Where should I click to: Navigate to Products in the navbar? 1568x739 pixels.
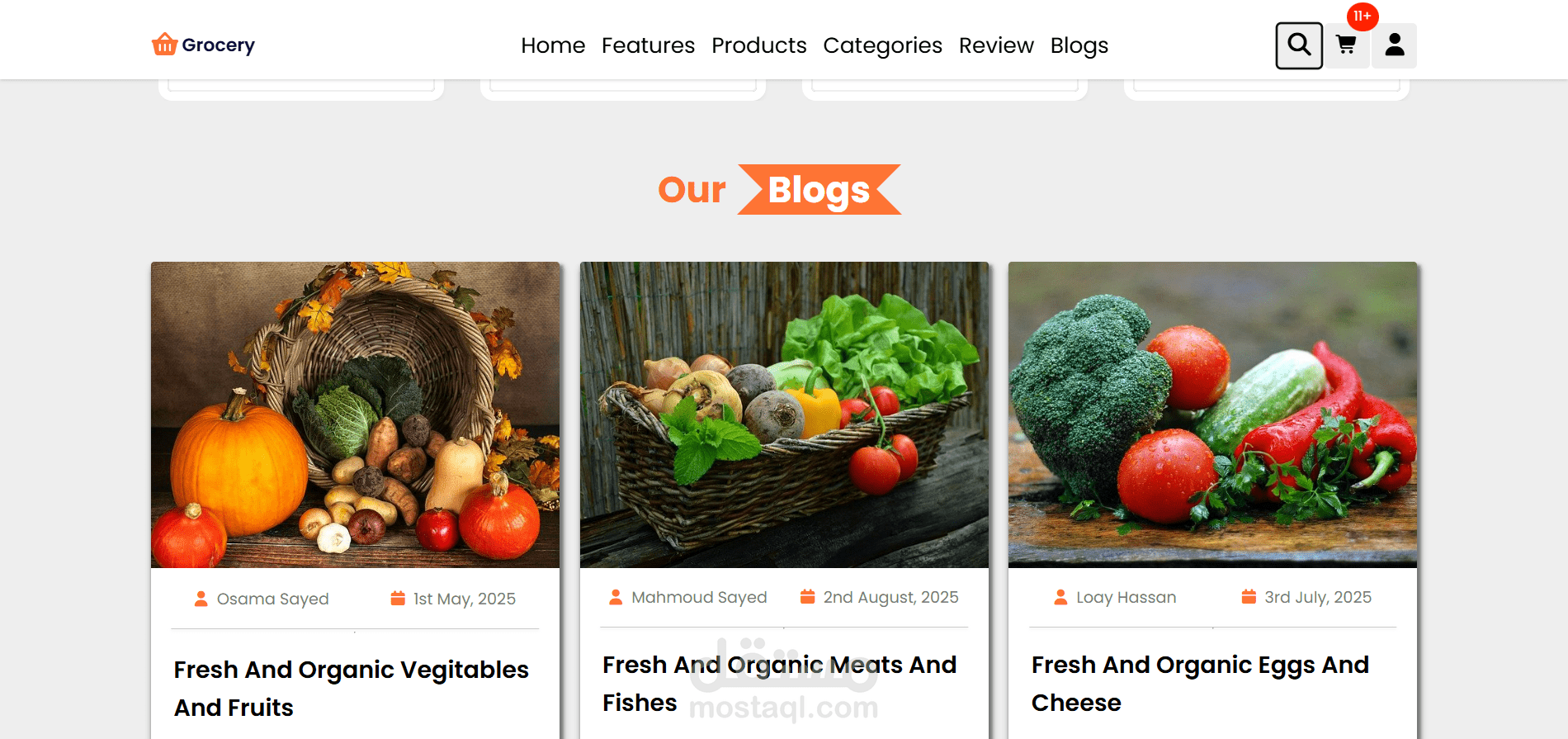[759, 45]
